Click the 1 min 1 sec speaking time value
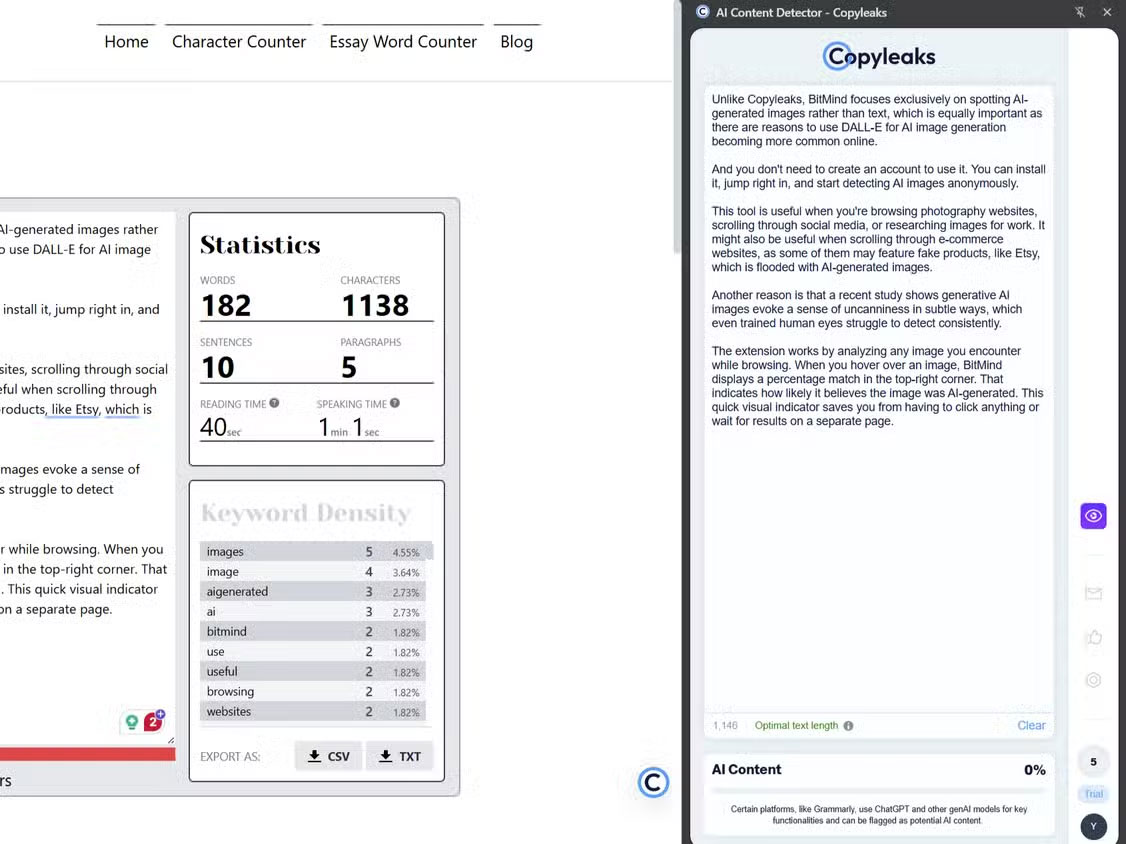1126x844 pixels. pyautogui.click(x=349, y=428)
